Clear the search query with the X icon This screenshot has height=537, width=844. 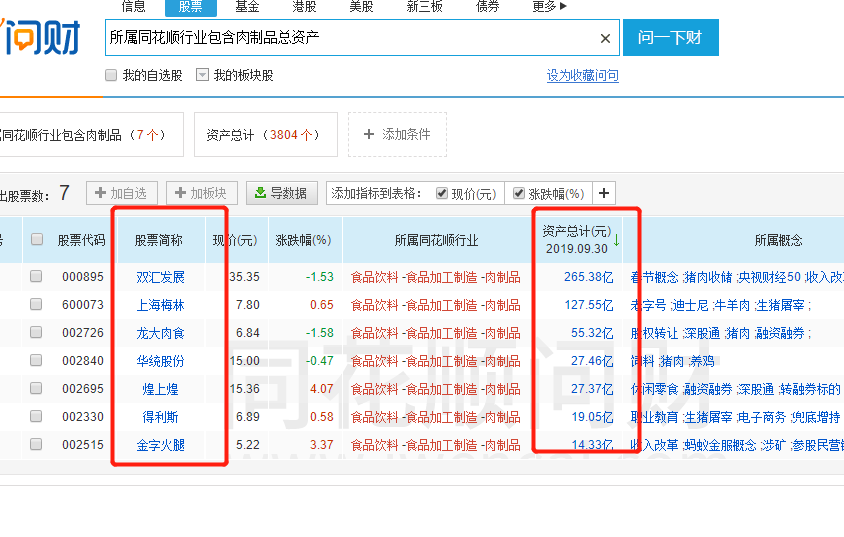tap(605, 38)
